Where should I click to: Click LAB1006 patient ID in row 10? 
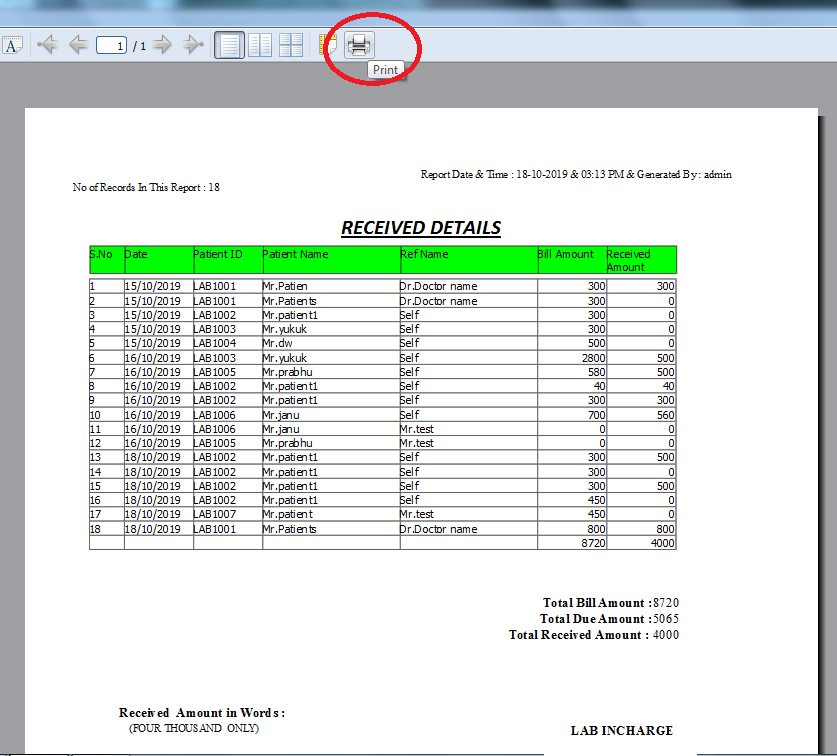point(214,415)
